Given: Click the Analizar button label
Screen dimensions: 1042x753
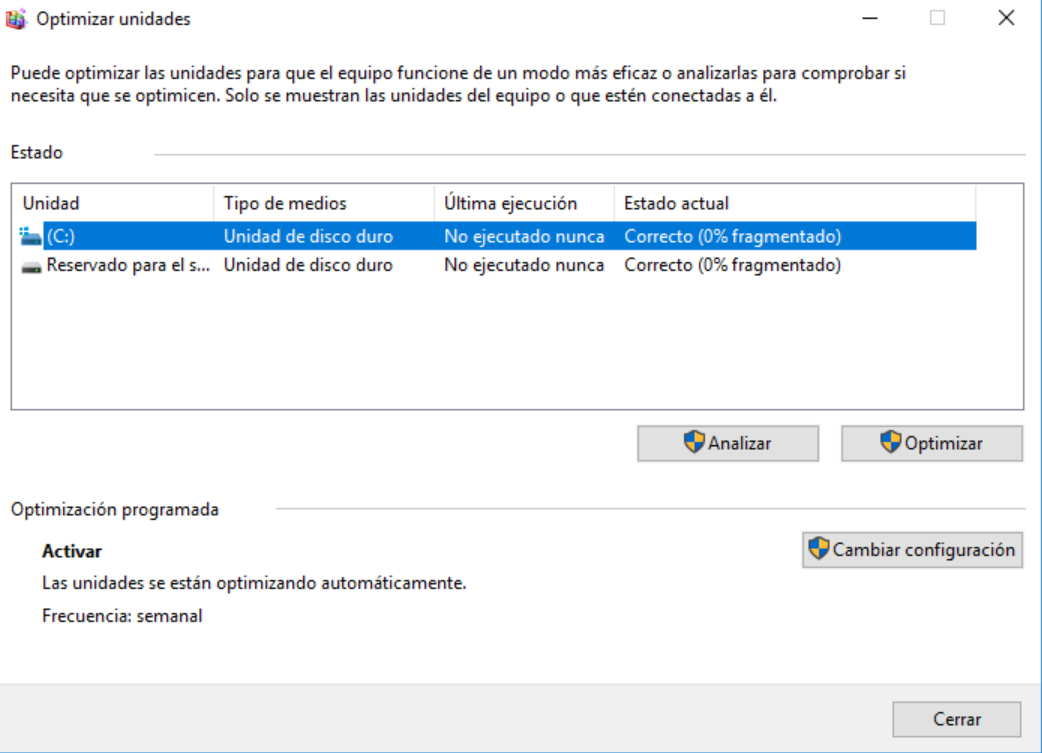Looking at the screenshot, I should 739,443.
